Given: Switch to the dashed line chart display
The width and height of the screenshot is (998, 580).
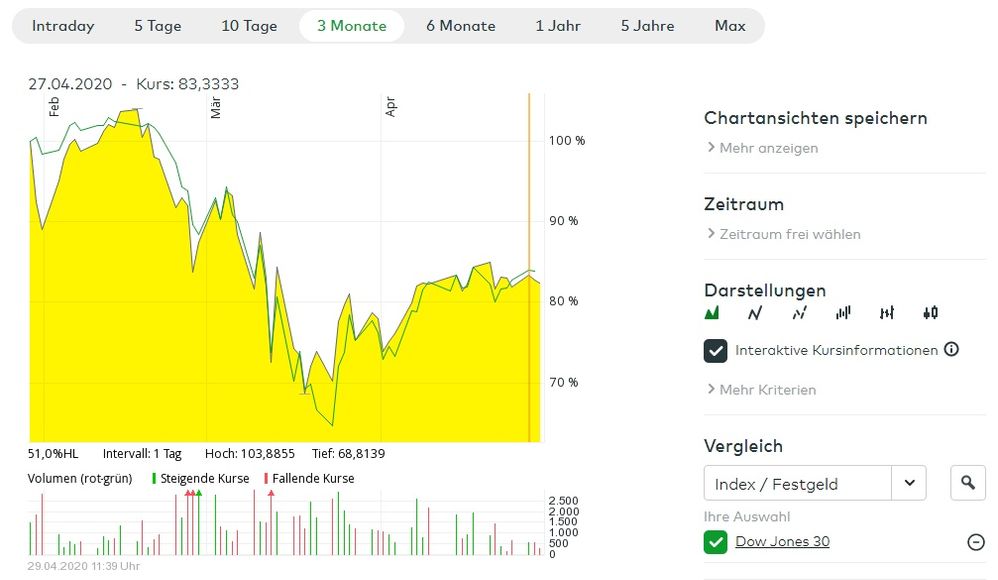Looking at the screenshot, I should point(799,314).
